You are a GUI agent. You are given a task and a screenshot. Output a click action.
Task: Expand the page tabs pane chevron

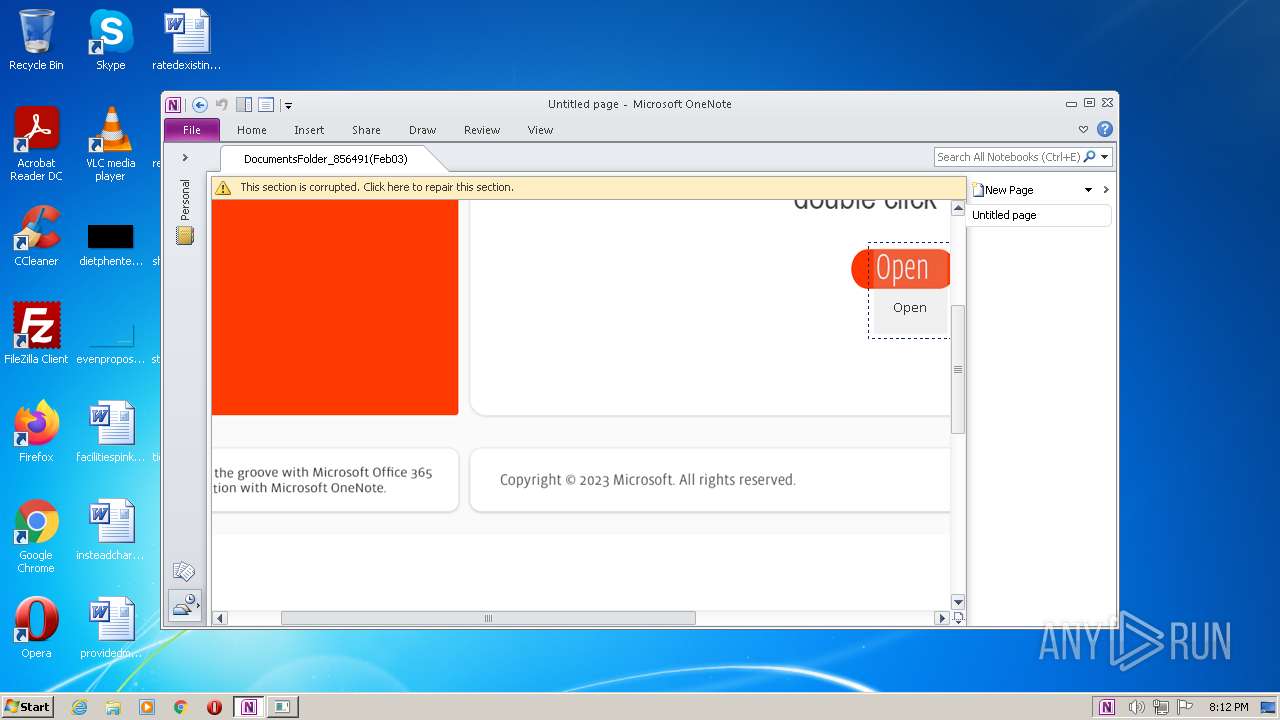[x=1106, y=190]
